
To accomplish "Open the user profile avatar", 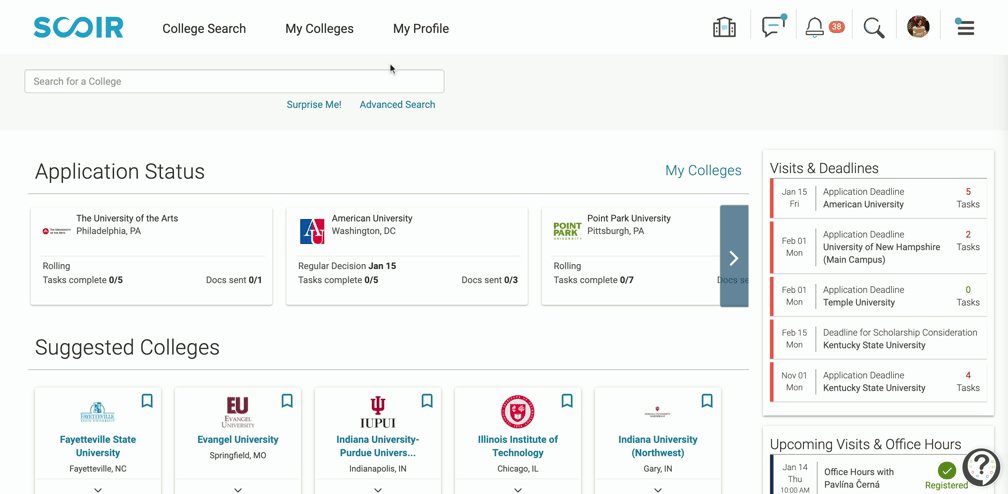I will (x=918, y=27).
